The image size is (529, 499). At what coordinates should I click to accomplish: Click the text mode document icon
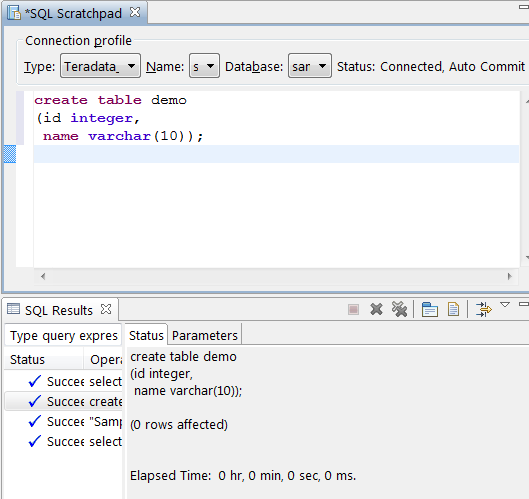[x=453, y=309]
